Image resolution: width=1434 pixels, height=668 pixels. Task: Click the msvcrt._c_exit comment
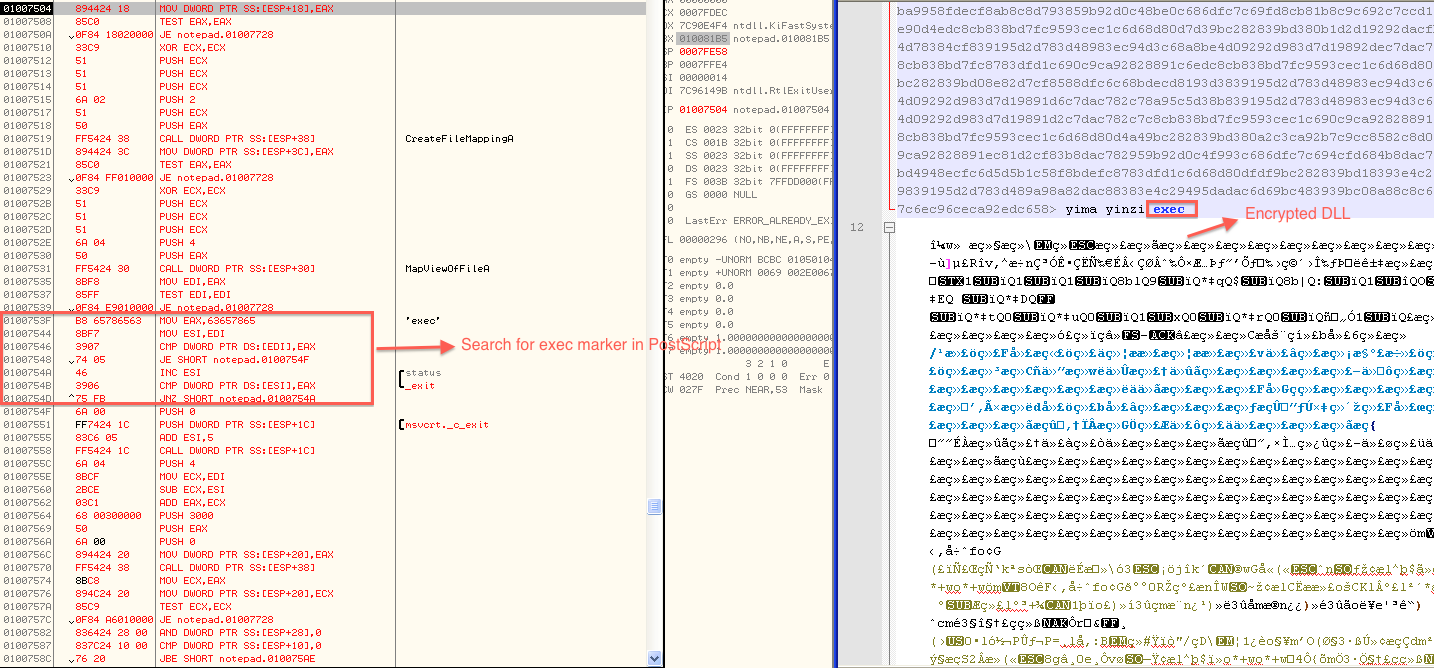(x=447, y=424)
